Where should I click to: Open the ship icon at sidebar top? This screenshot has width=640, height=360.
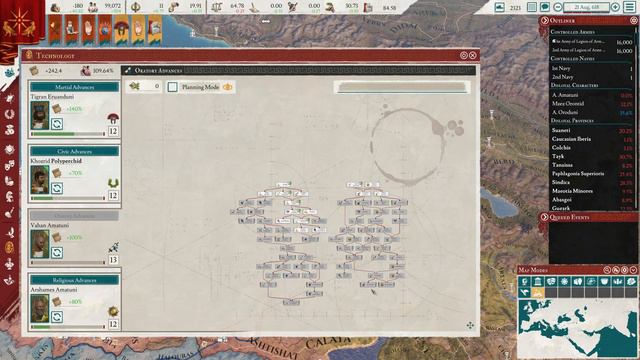point(9,73)
